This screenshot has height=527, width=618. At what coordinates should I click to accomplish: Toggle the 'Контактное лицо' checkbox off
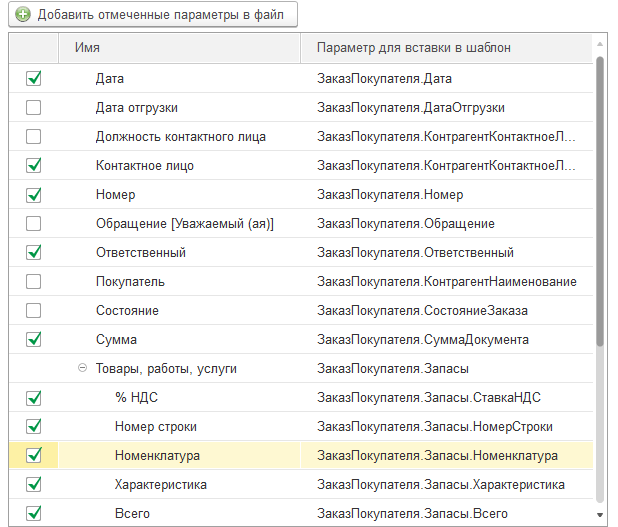pos(34,165)
